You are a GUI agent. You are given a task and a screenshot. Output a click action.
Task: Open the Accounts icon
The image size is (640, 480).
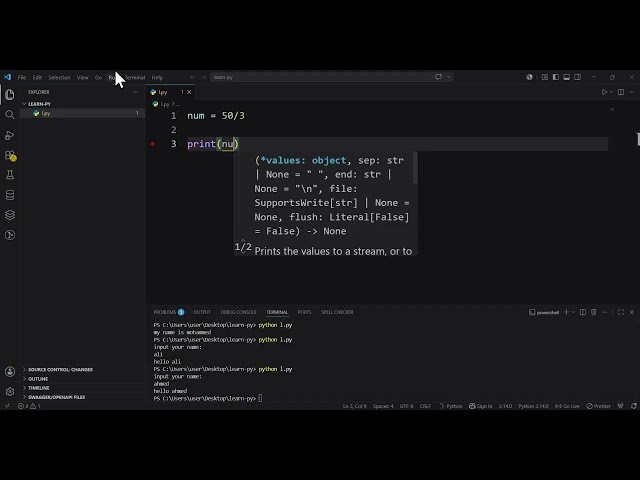pos(10,372)
